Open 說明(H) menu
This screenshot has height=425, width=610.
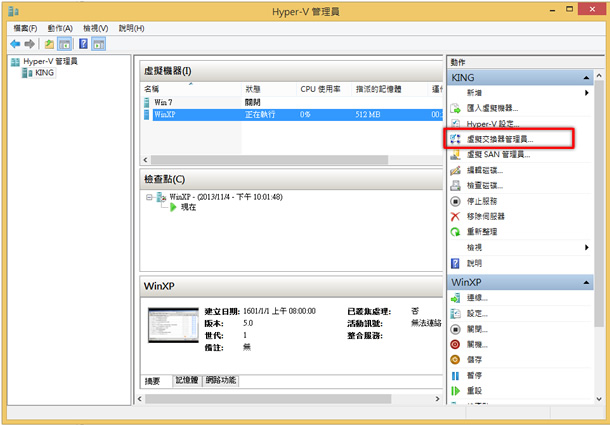(131, 28)
